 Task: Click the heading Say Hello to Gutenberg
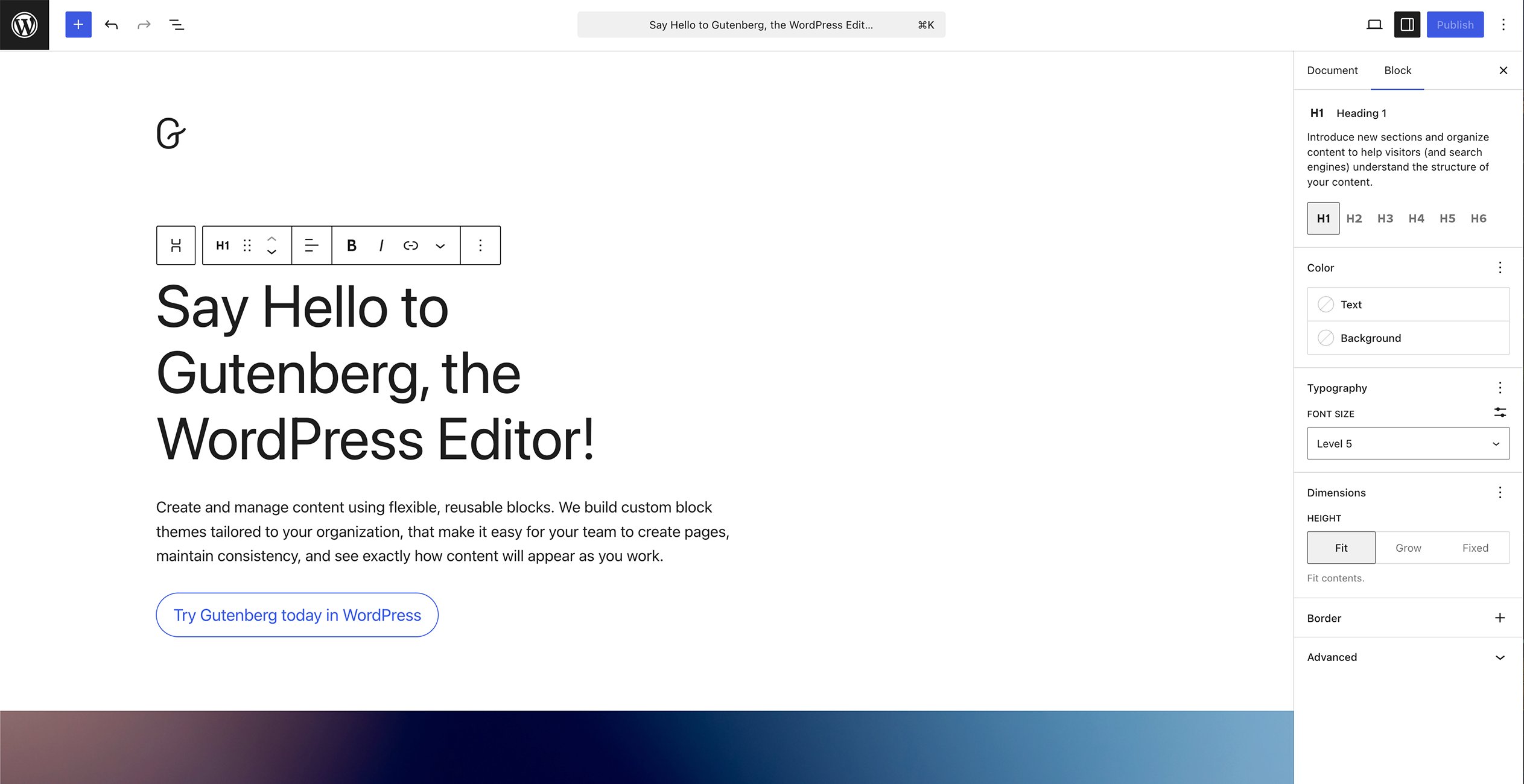pyautogui.click(x=376, y=373)
